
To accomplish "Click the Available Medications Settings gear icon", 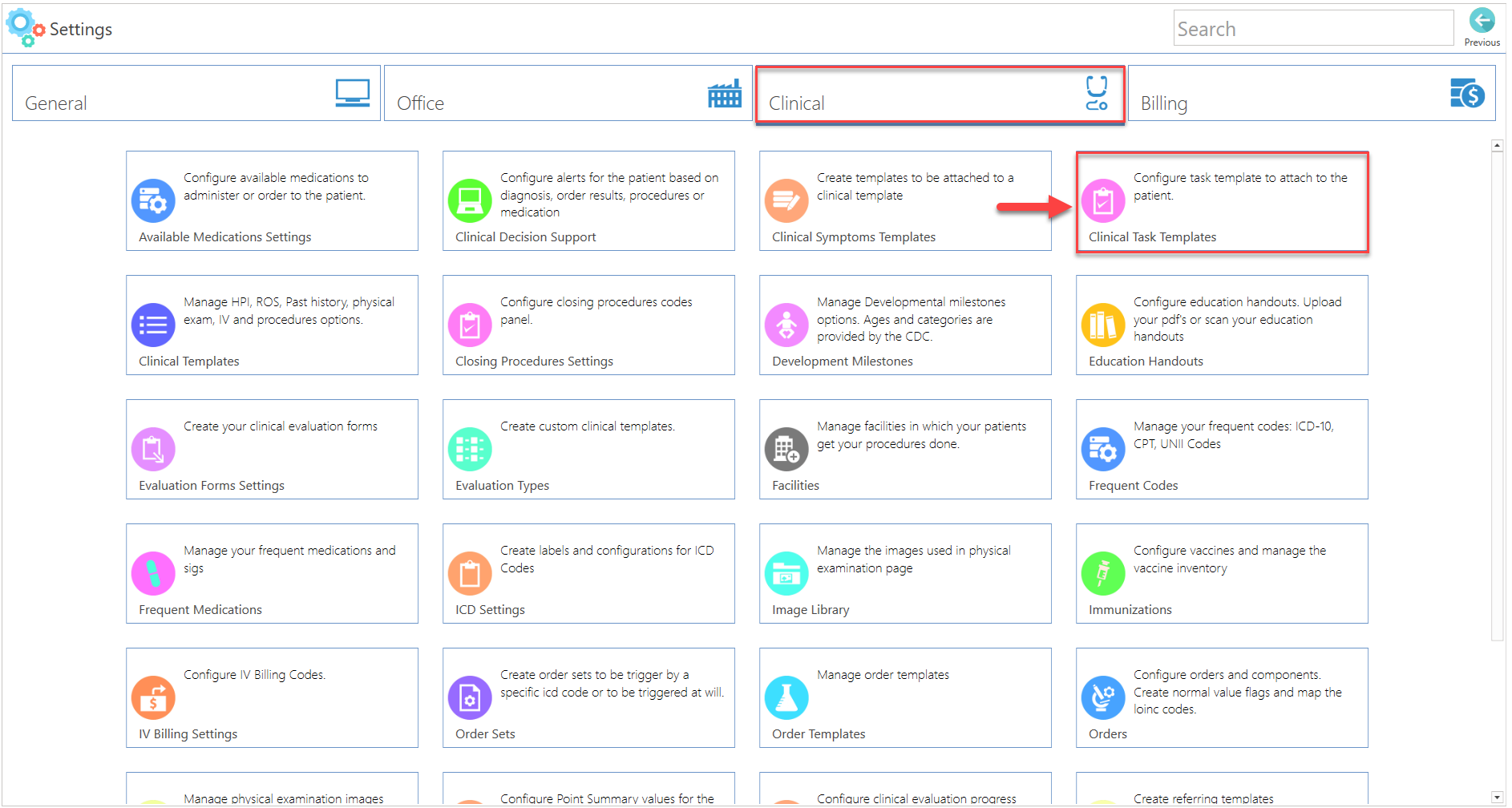I will [153, 200].
